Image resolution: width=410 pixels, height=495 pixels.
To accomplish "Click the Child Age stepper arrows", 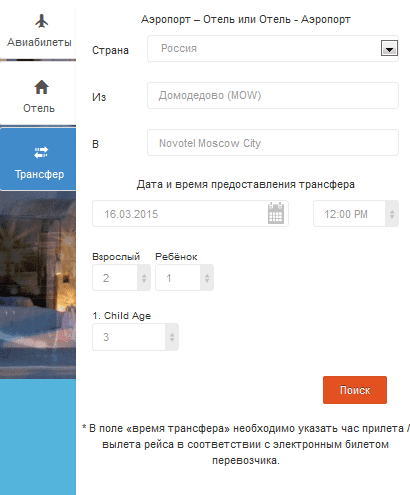I will 172,337.
